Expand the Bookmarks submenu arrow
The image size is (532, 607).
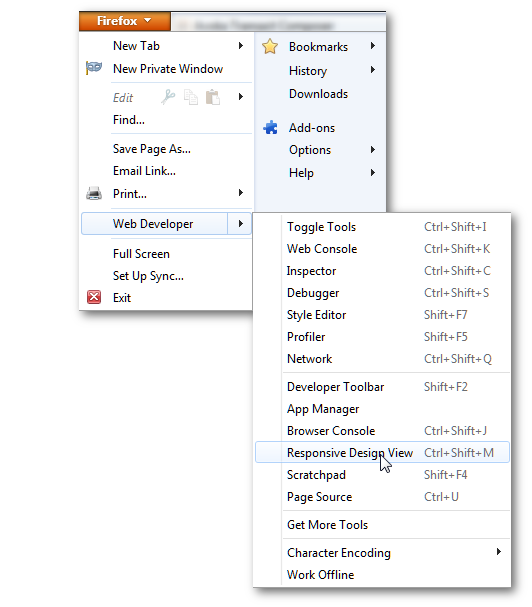coord(372,46)
